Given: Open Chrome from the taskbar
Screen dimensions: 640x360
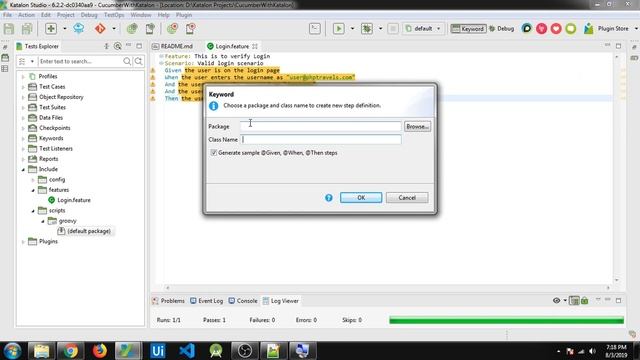Looking at the screenshot, I should [70, 351].
